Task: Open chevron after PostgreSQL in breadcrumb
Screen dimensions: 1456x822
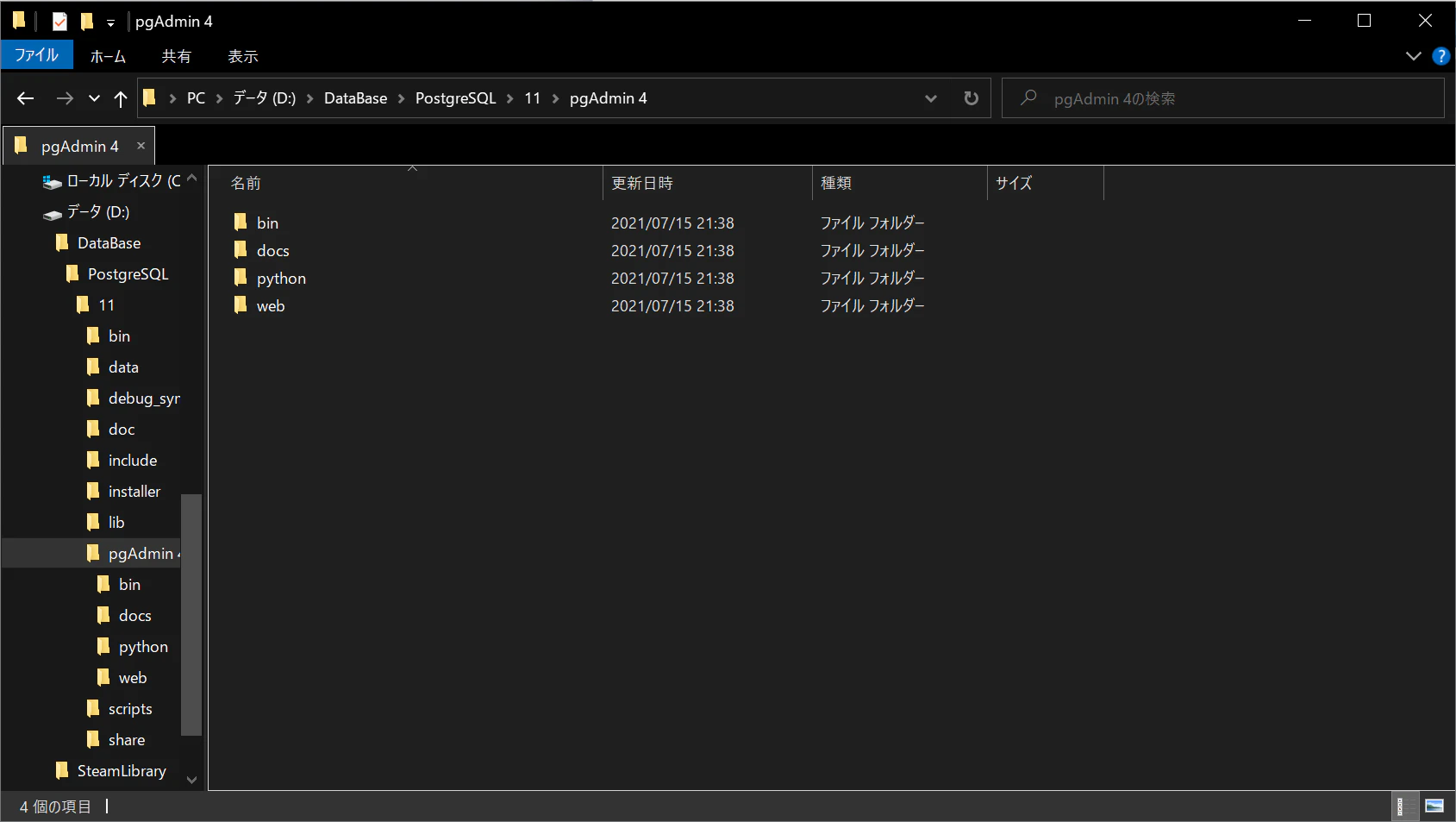Action: pos(510,98)
